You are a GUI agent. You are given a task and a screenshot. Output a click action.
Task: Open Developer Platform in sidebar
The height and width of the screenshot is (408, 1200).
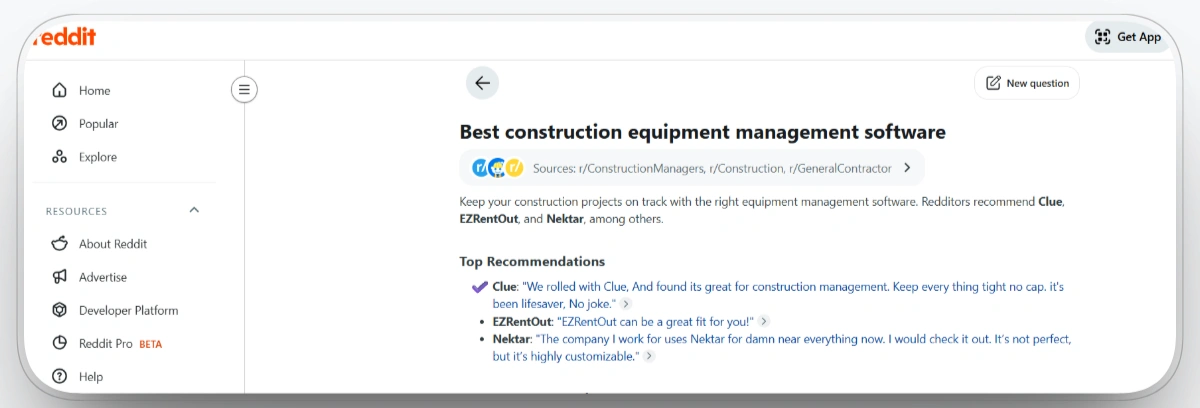[130, 310]
